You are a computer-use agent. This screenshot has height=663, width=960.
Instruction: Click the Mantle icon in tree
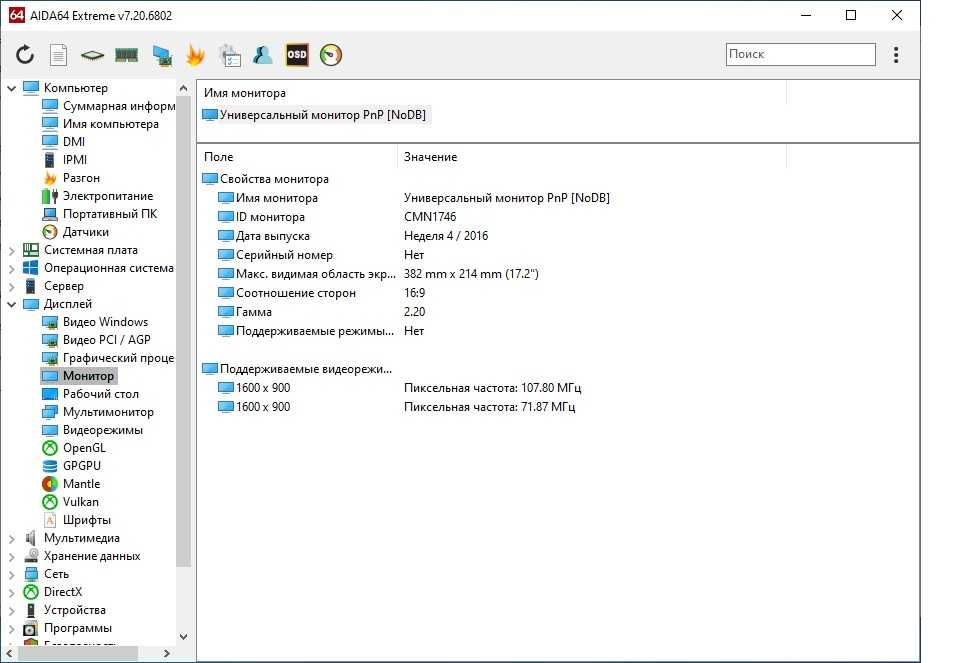[50, 484]
